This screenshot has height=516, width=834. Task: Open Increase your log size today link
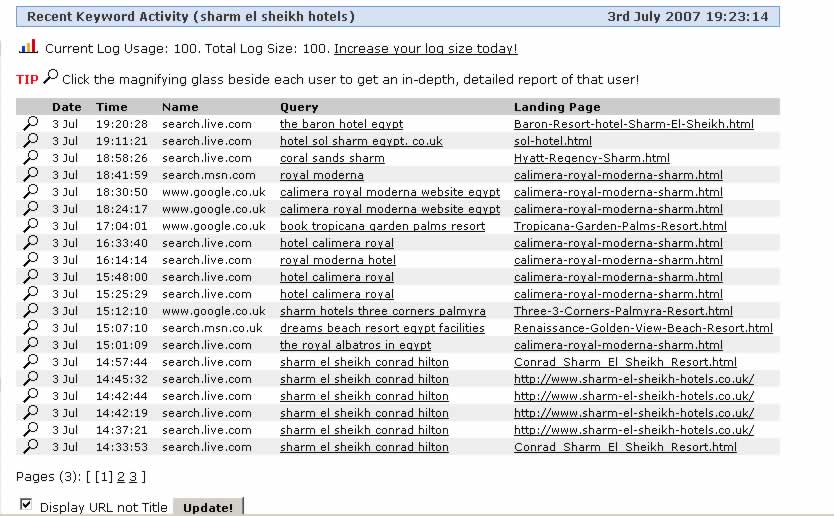click(x=426, y=49)
